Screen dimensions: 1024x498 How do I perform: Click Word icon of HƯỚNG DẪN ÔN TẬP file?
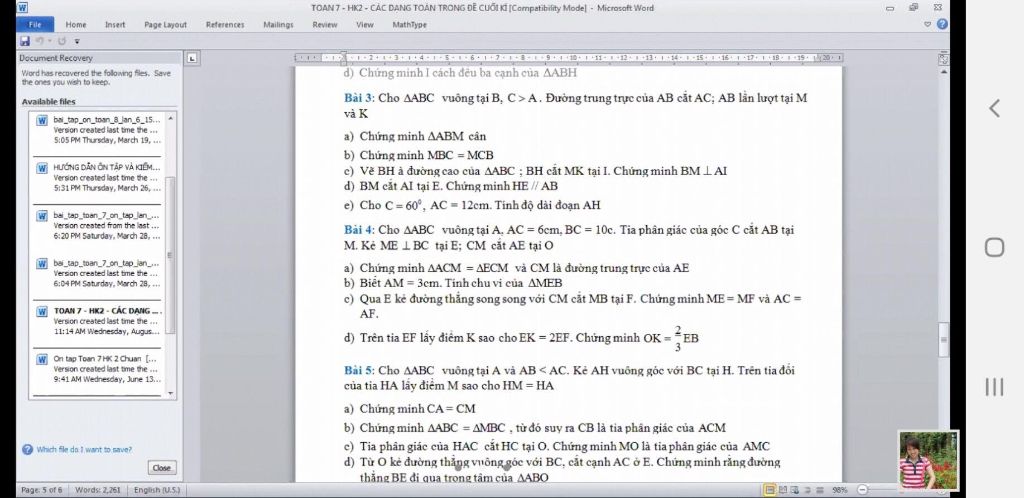pos(42,168)
